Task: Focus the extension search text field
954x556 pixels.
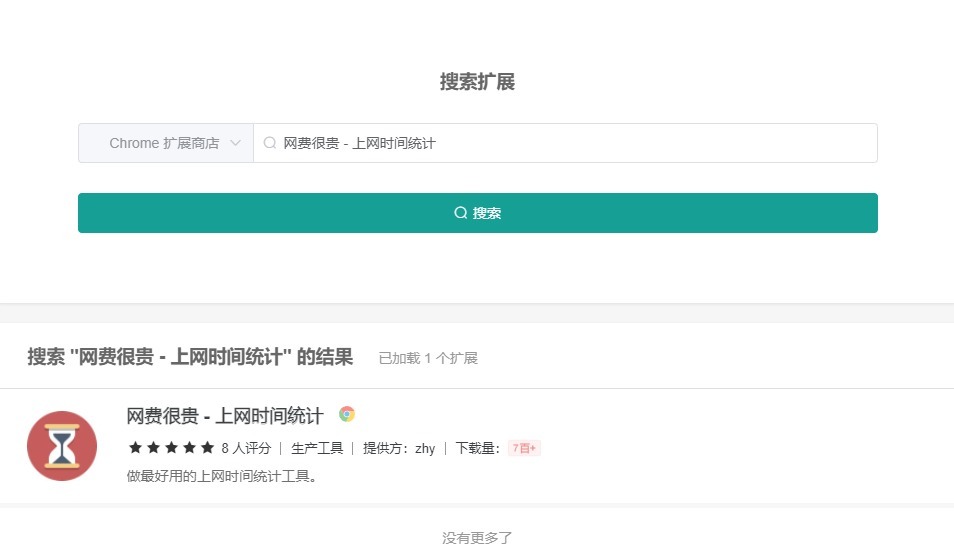Action: [x=570, y=143]
